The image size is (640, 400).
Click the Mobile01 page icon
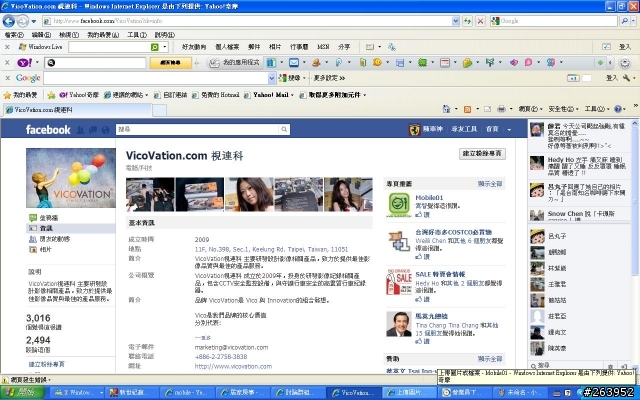click(399, 204)
